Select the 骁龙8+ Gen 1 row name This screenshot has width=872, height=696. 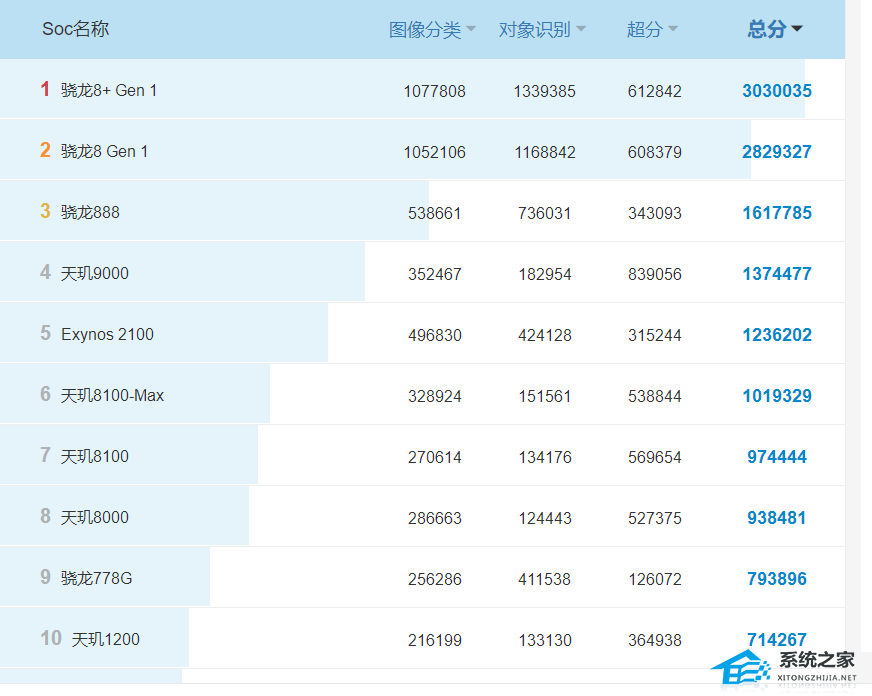click(x=109, y=90)
